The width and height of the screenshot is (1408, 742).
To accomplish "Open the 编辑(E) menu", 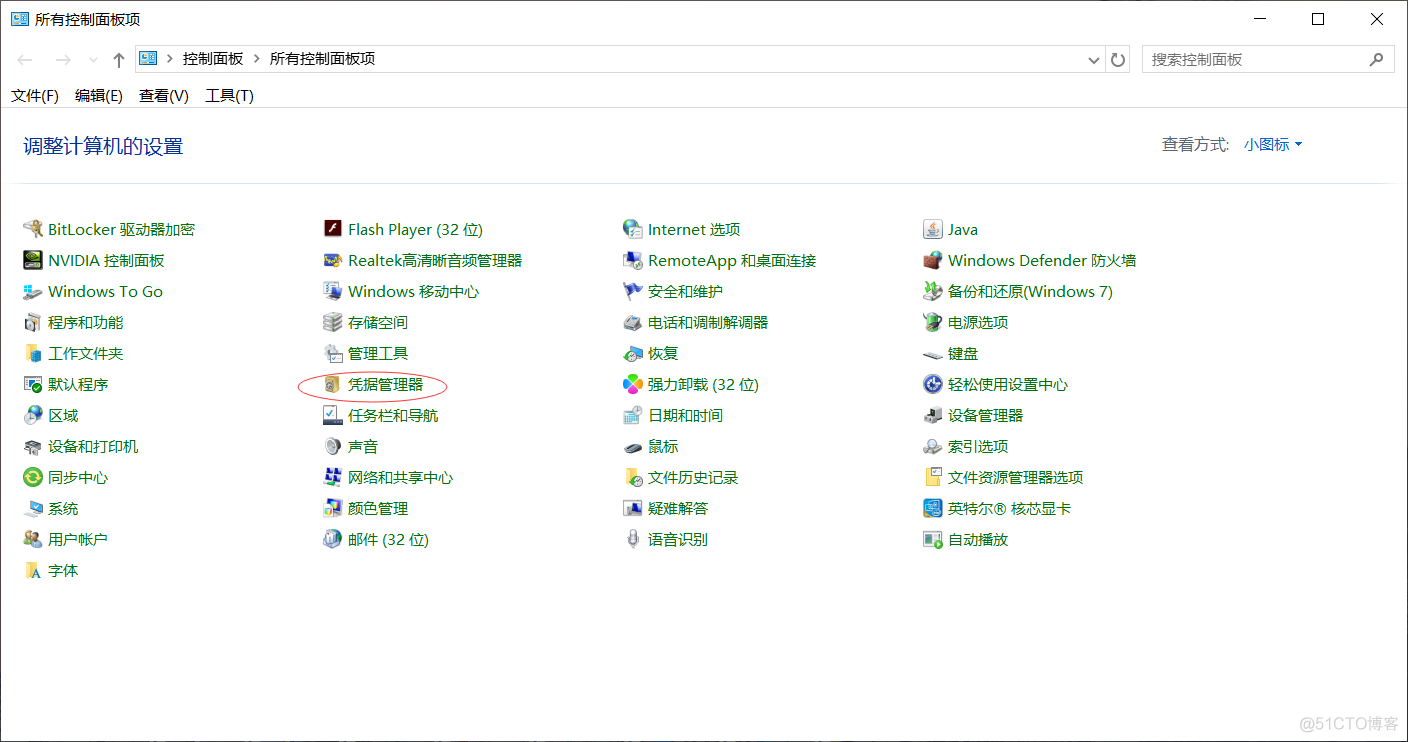I will click(99, 95).
